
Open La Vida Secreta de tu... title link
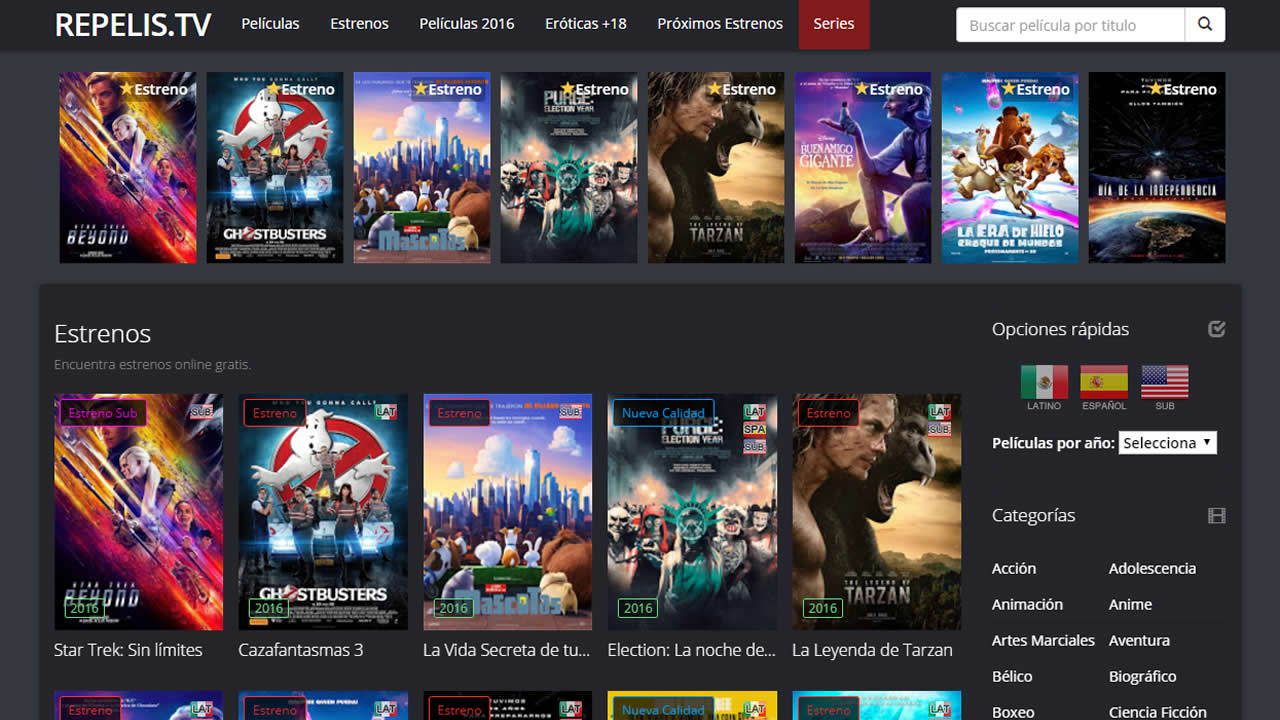pos(507,650)
